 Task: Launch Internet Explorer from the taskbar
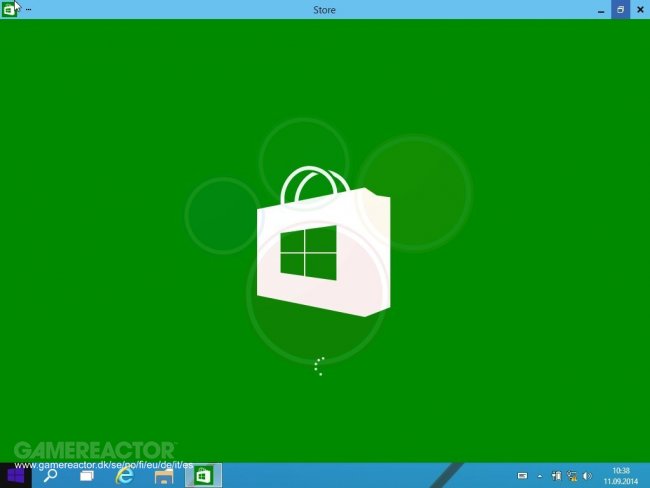[125, 476]
